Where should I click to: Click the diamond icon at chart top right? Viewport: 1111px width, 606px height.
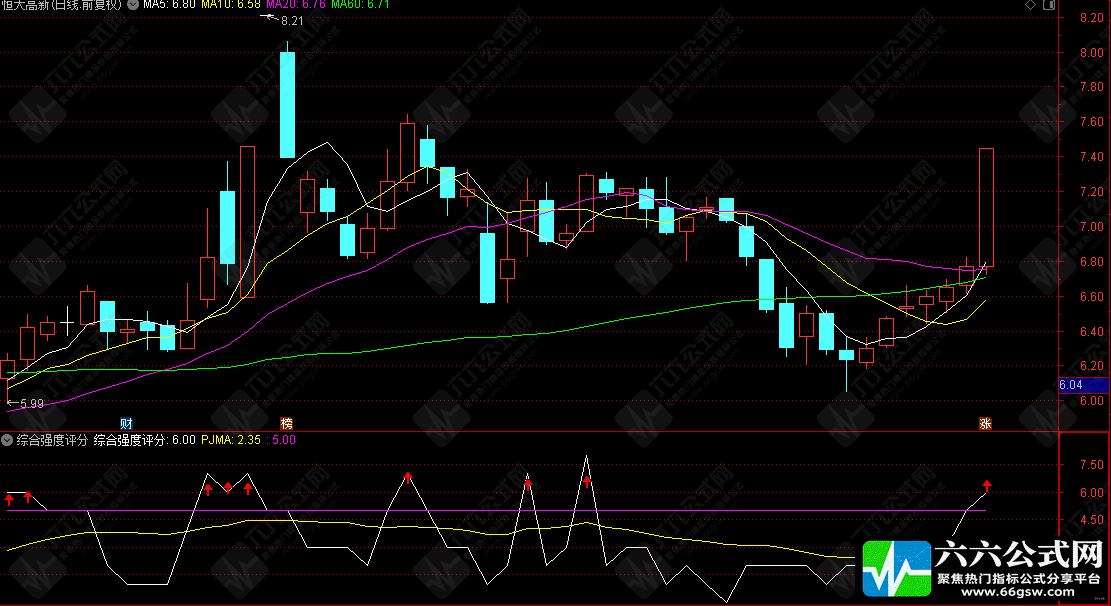coord(1030,5)
